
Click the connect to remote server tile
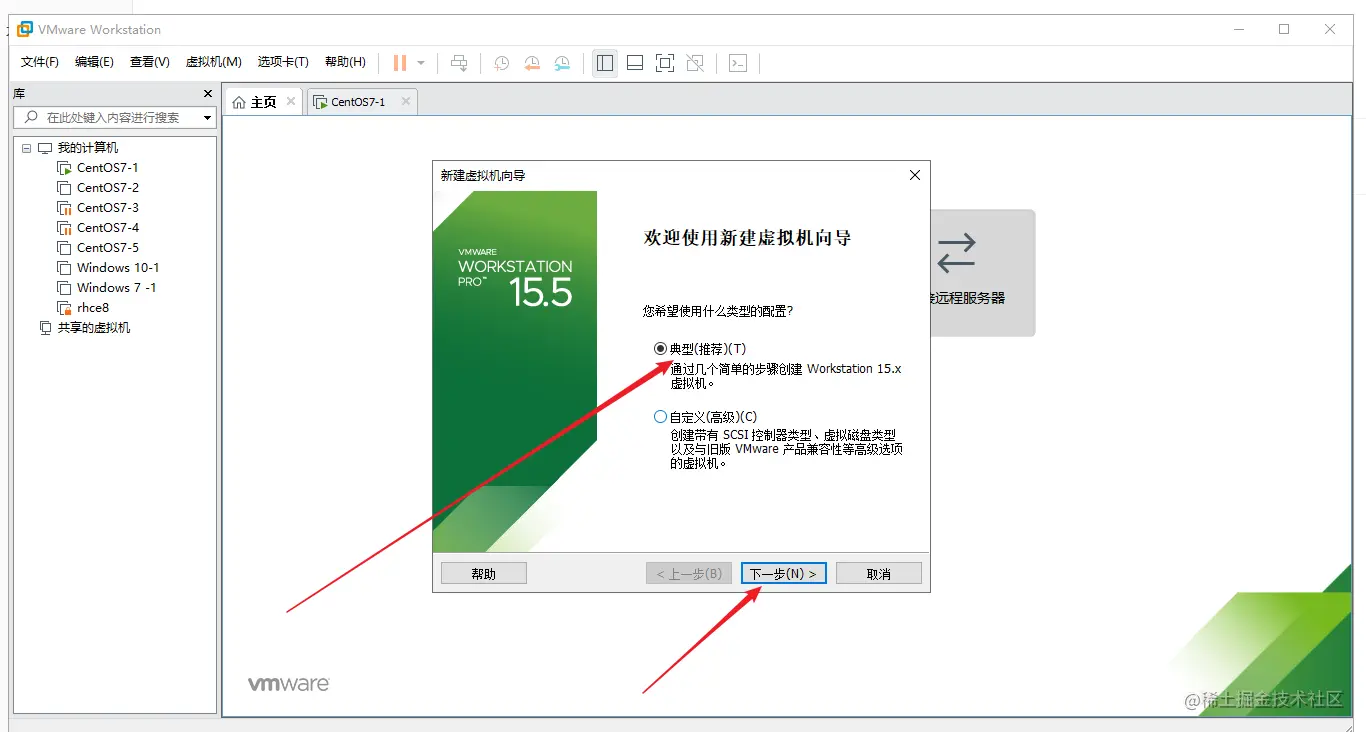click(x=983, y=272)
